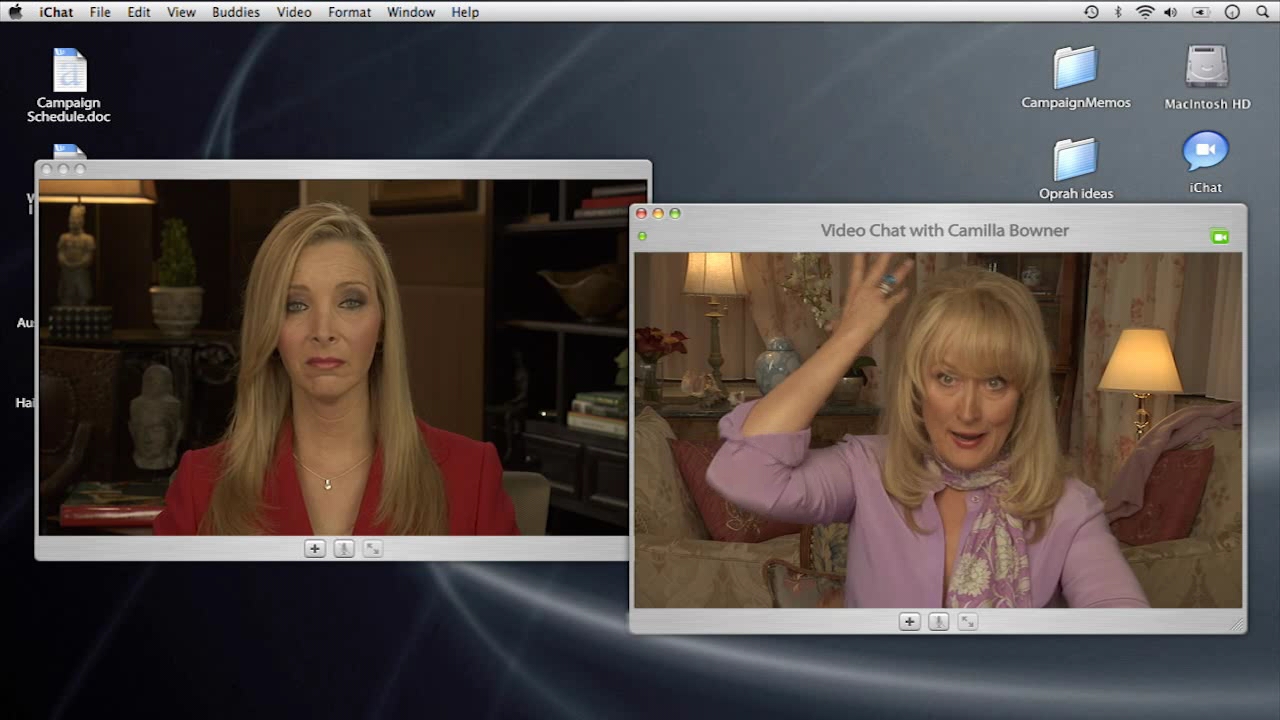Open the Apple menu
1280x720 pixels.
coord(15,12)
